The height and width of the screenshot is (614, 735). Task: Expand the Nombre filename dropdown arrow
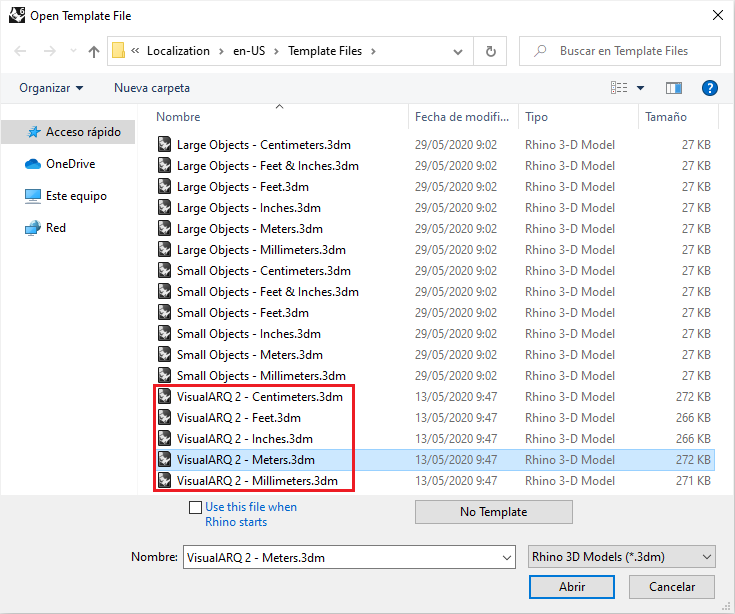pyautogui.click(x=507, y=558)
